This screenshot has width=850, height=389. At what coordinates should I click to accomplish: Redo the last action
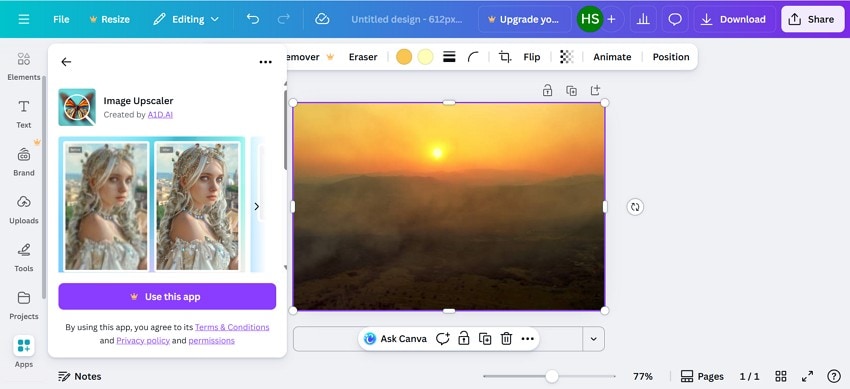point(283,19)
